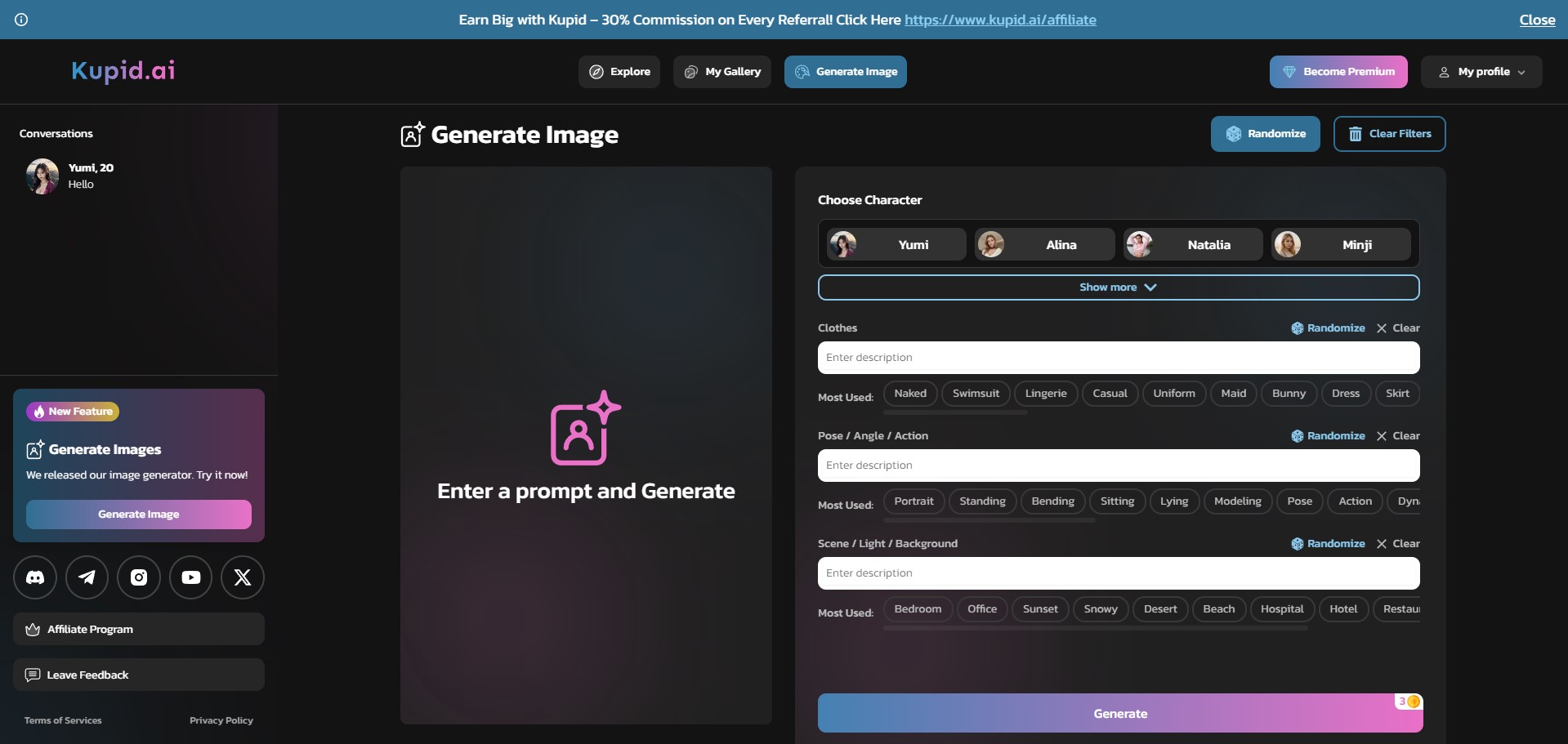Open the Discord social icon
Viewport: 1568px width, 744px height.
click(35, 577)
